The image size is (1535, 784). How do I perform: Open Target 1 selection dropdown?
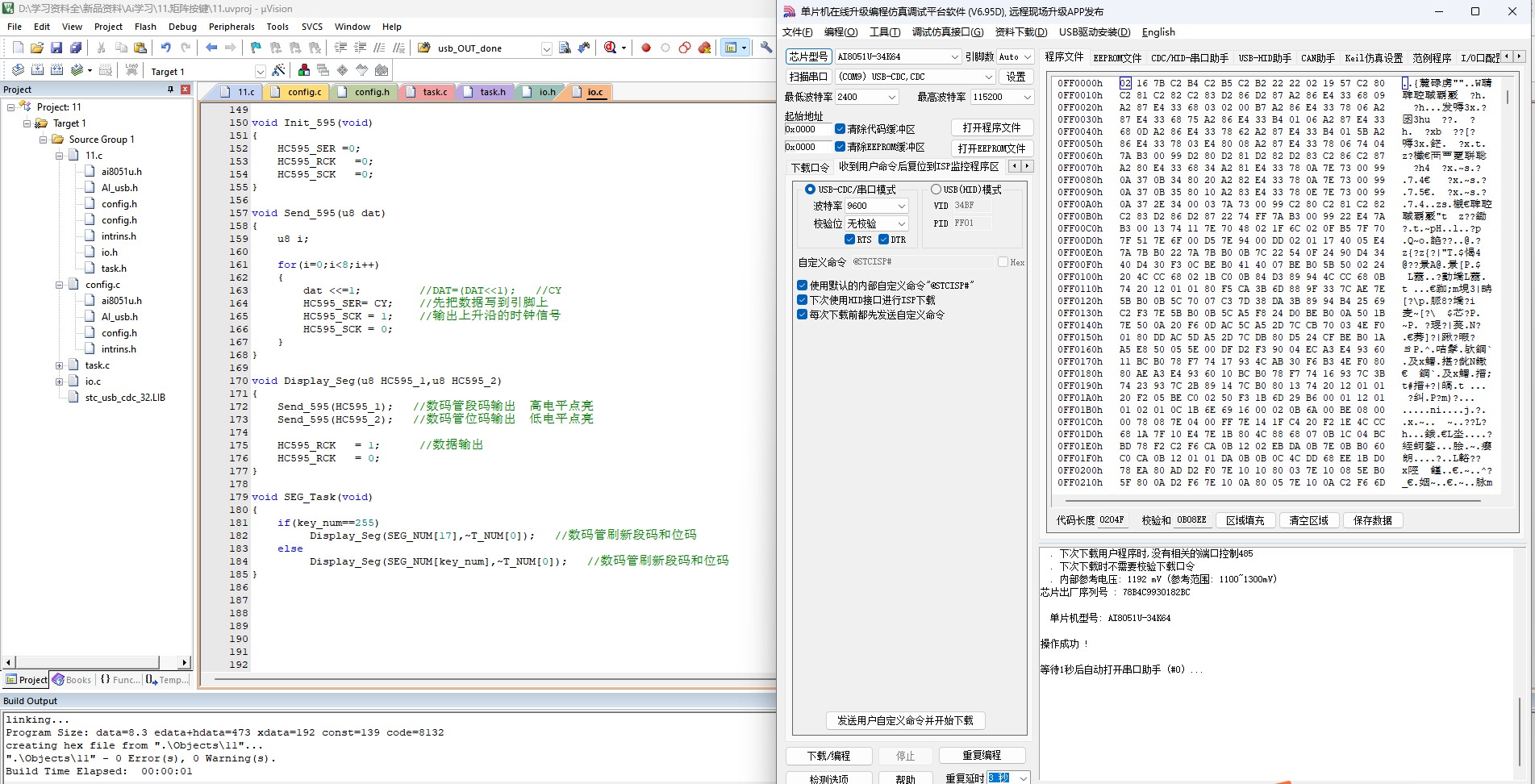click(260, 71)
